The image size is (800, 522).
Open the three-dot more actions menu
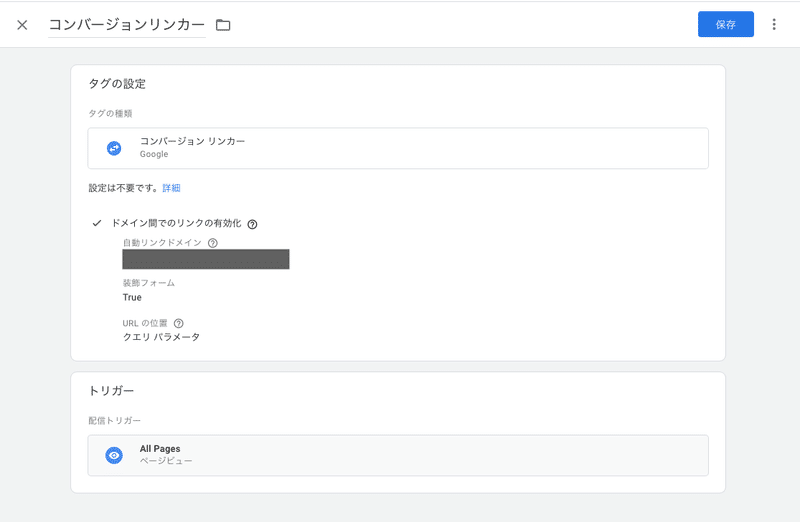click(x=774, y=25)
